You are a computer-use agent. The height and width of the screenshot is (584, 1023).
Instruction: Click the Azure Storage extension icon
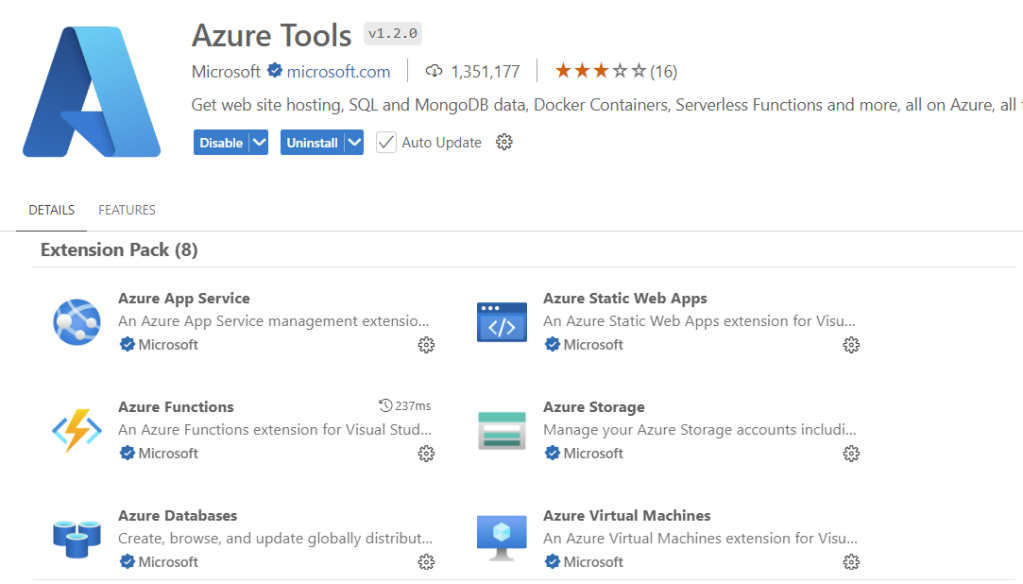502,430
